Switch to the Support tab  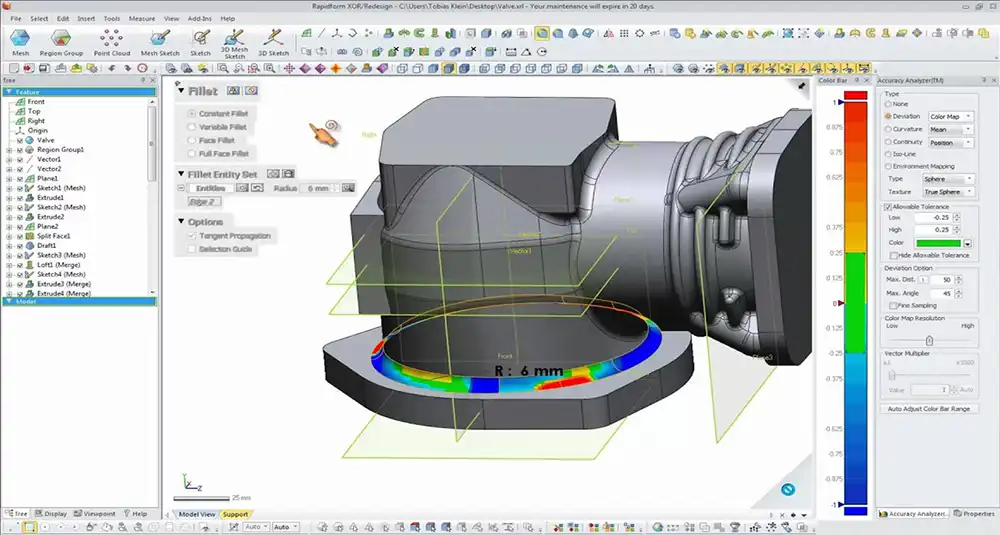[x=235, y=514]
